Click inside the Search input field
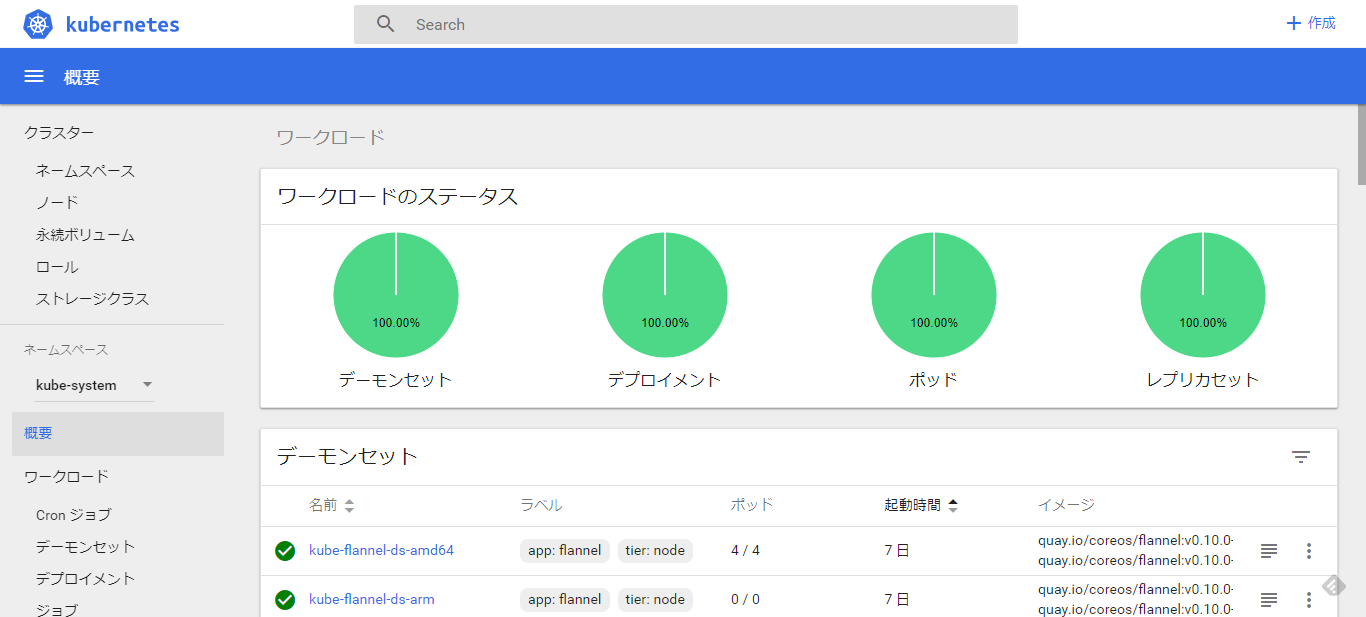The width and height of the screenshot is (1366, 617). (x=650, y=24)
